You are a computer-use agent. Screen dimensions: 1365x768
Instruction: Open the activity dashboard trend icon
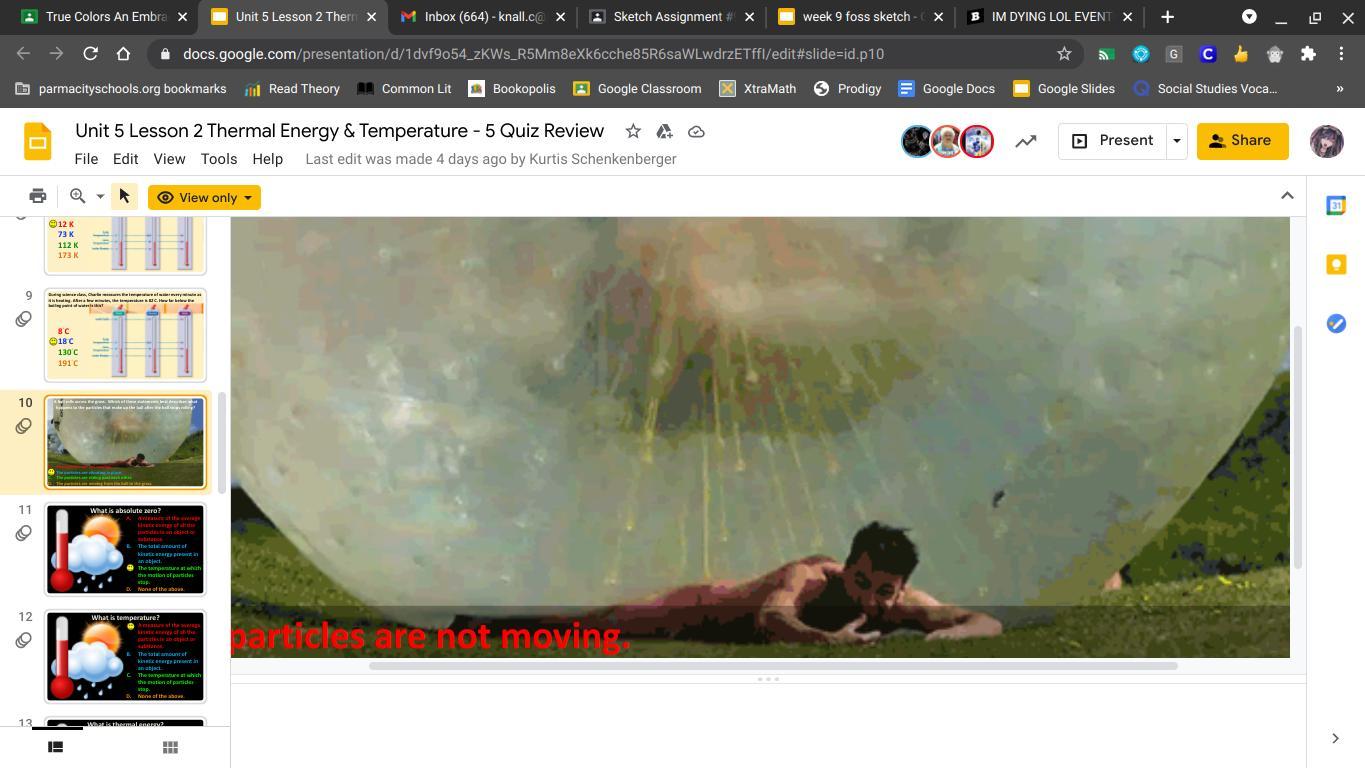click(1025, 141)
